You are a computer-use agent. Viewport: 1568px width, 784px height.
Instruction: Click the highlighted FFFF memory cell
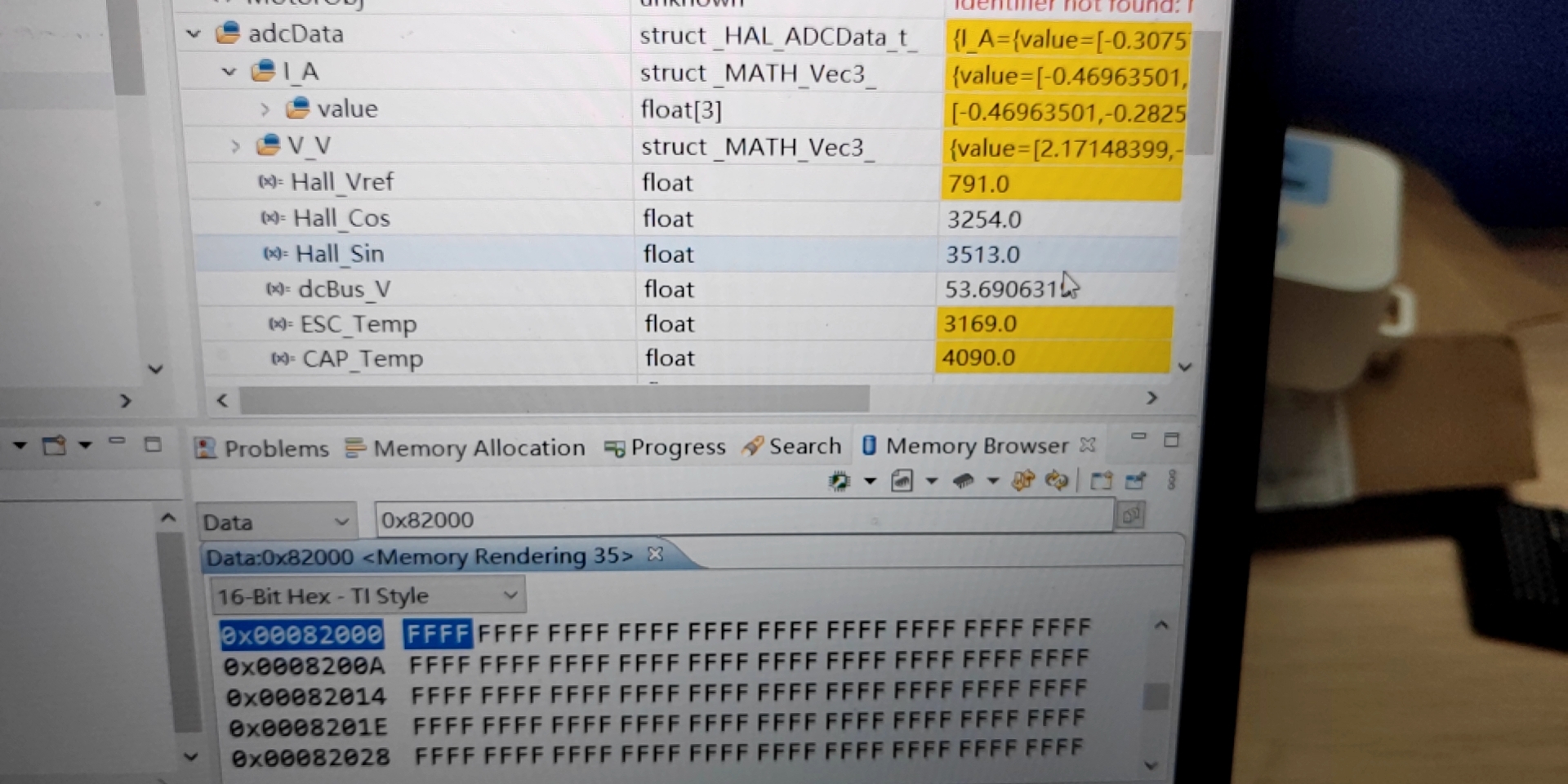click(x=438, y=633)
